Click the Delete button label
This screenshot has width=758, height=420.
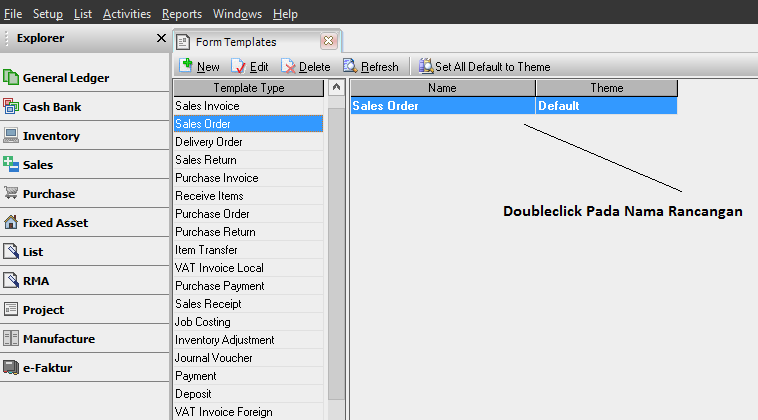(315, 67)
